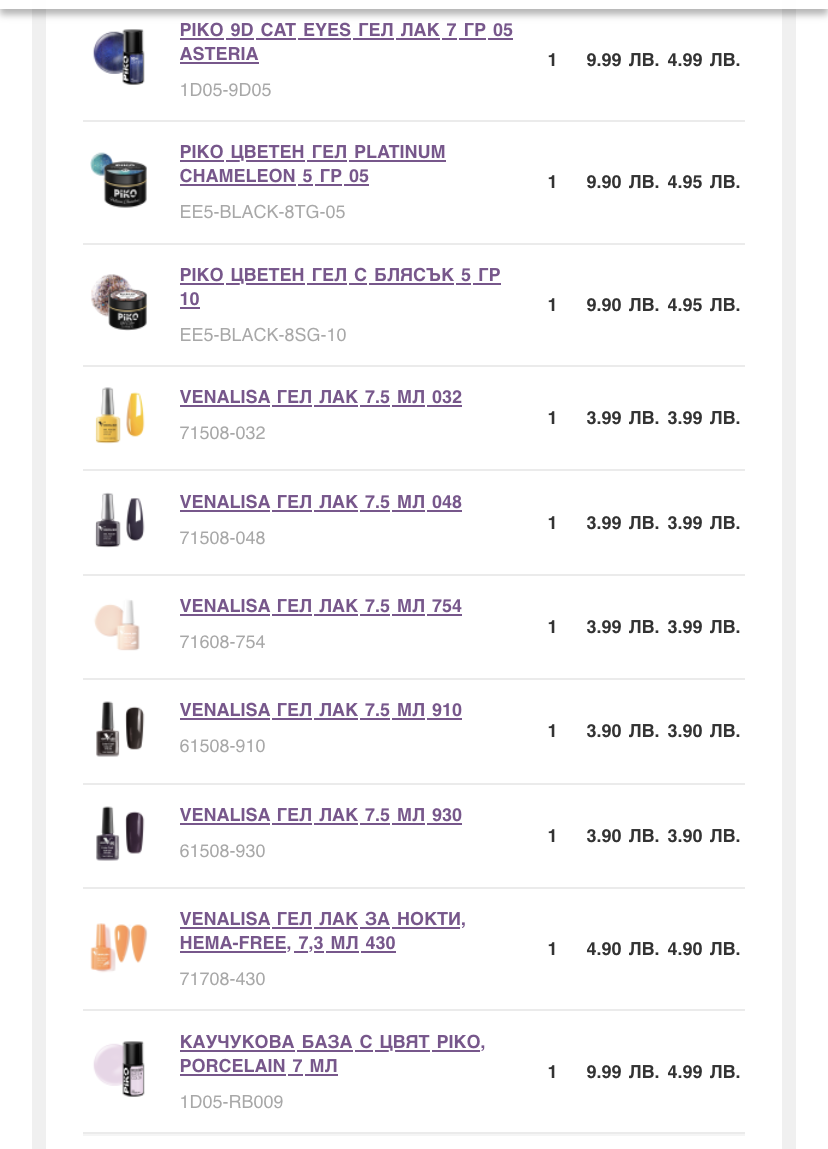Open PIKO glitter color gel 10 link
The image size is (828, 1149).
(340, 287)
